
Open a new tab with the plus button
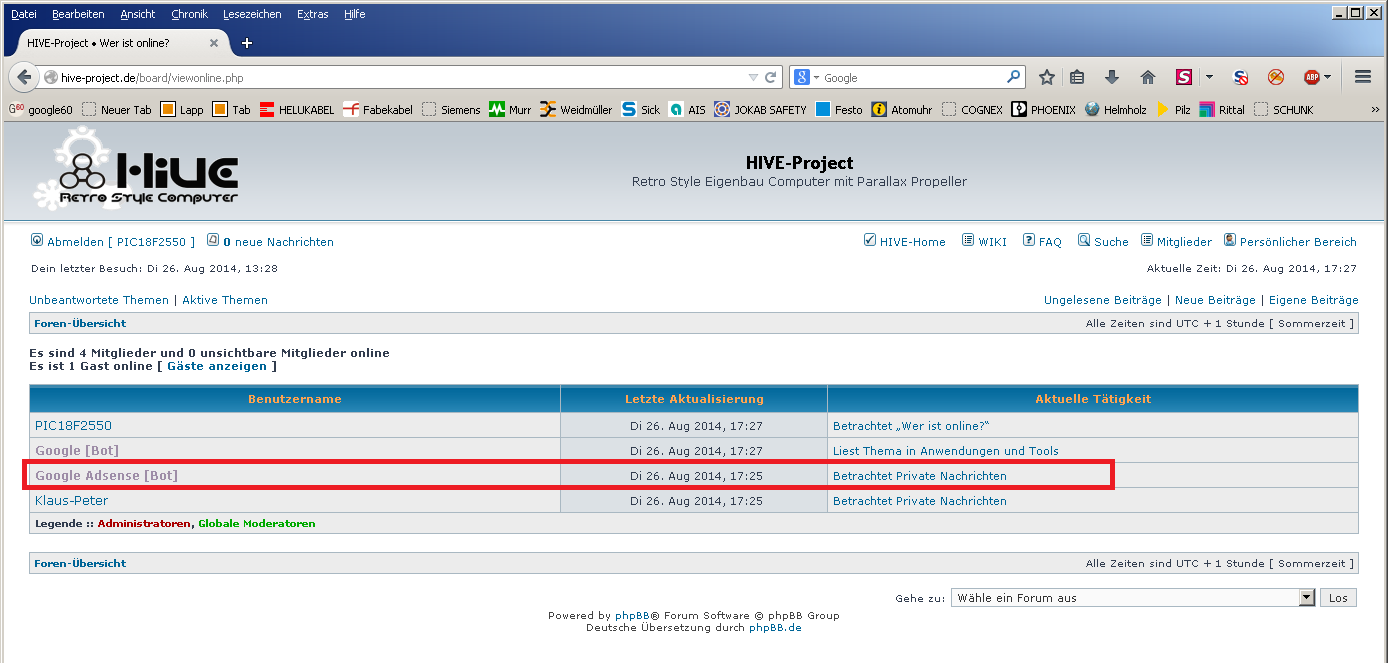point(247,43)
